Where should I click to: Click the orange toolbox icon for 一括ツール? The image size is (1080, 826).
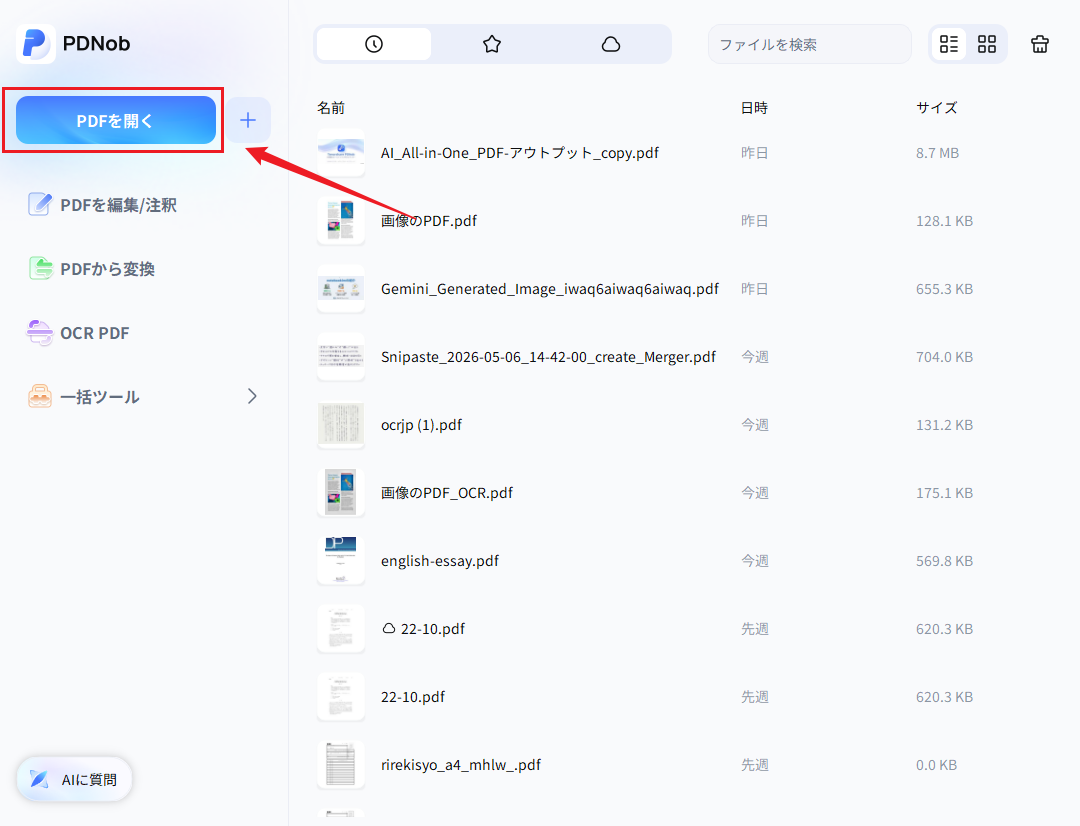tap(39, 396)
